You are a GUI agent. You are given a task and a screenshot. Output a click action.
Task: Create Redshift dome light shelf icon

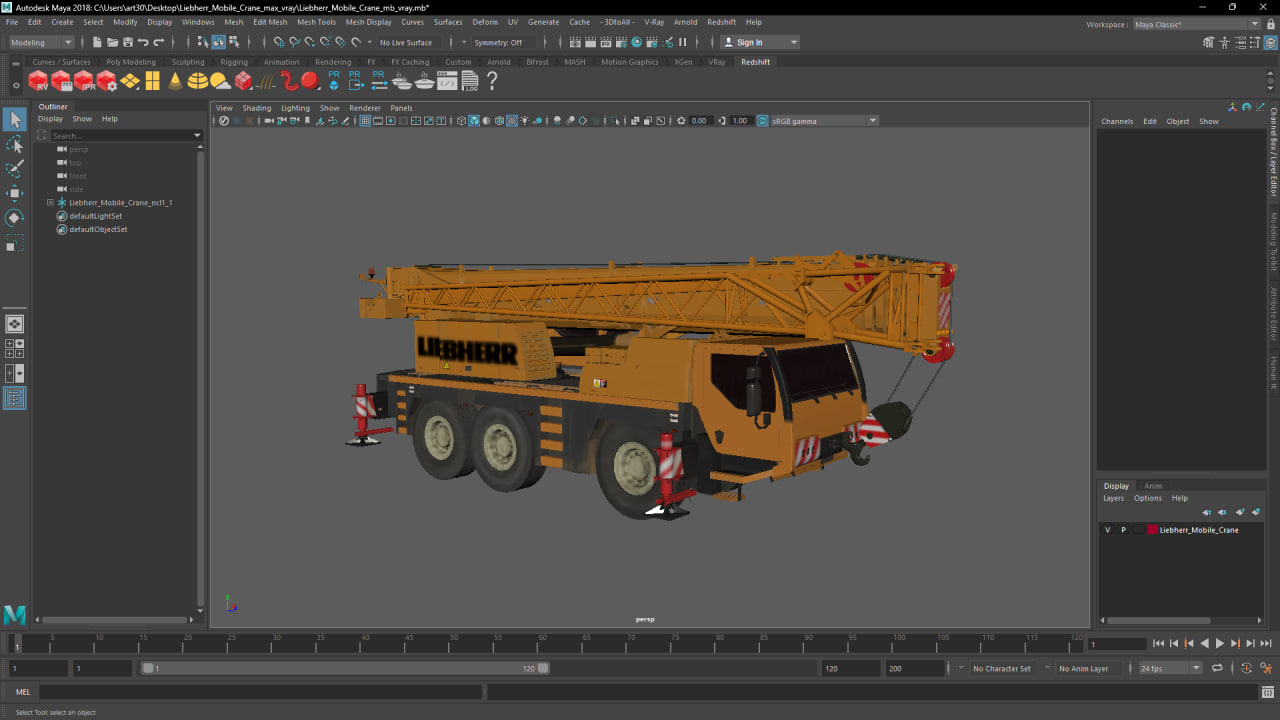pos(198,81)
